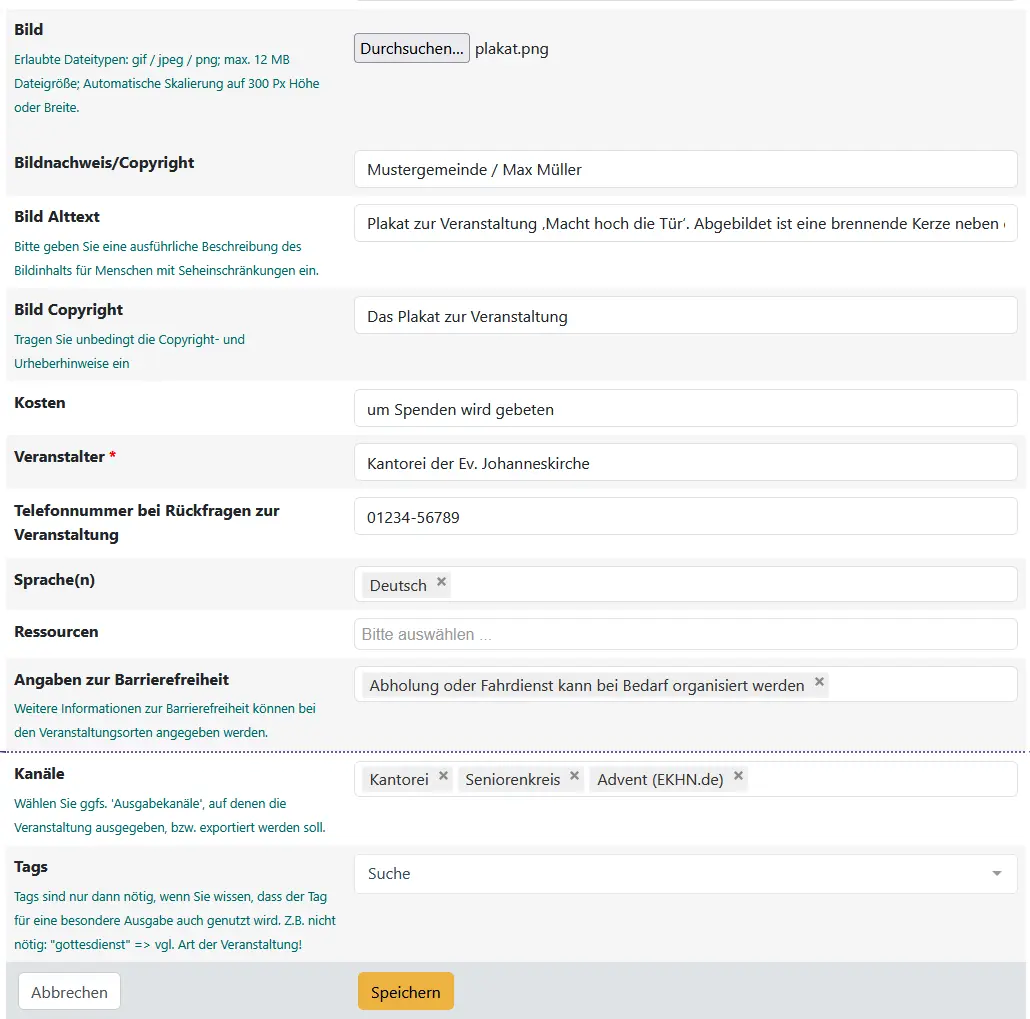Remove the Seniorenkreis channel tag
Viewport: 1030px width, 1019px height.
pyautogui.click(x=574, y=776)
